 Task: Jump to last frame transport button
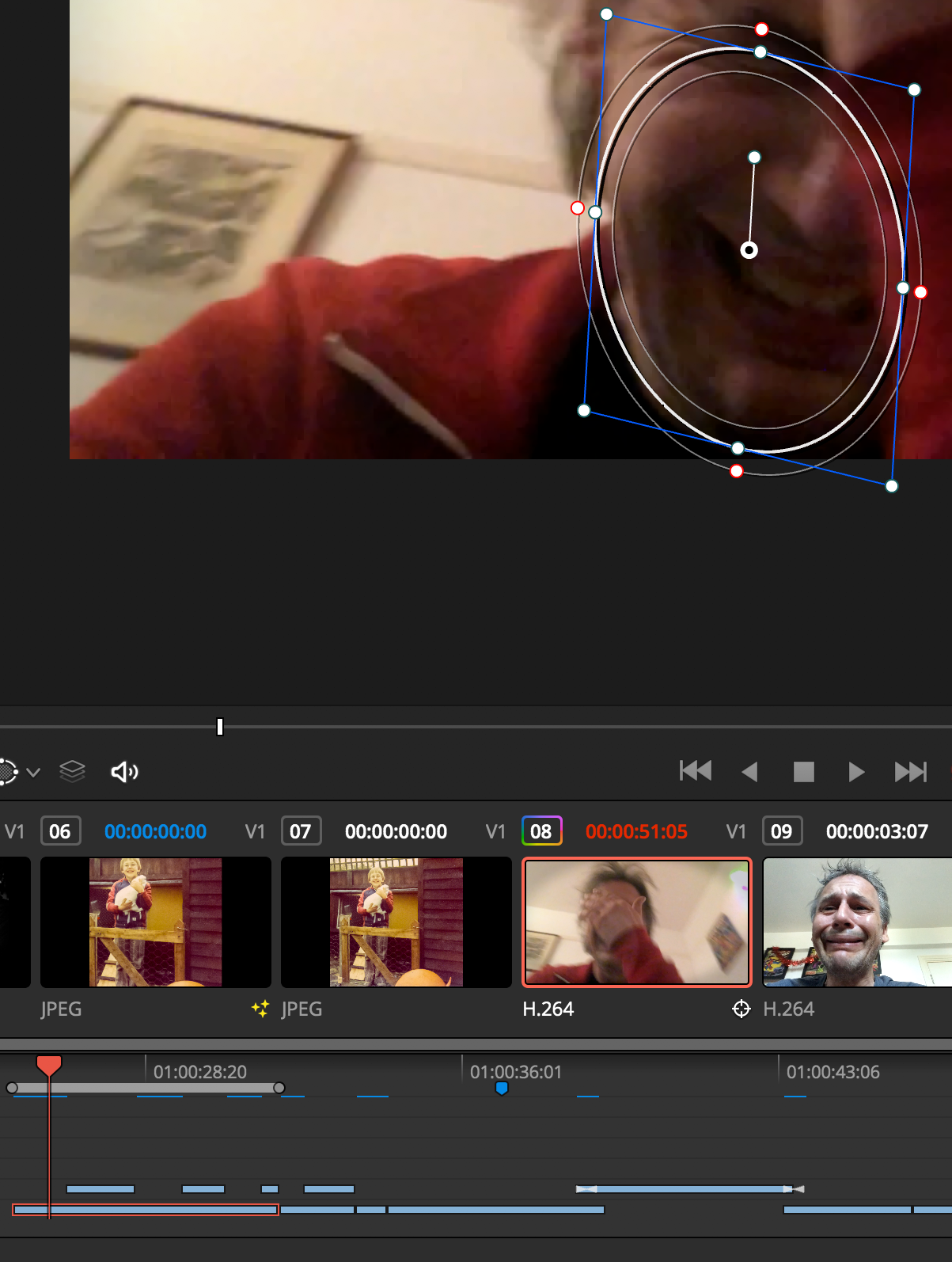click(910, 772)
